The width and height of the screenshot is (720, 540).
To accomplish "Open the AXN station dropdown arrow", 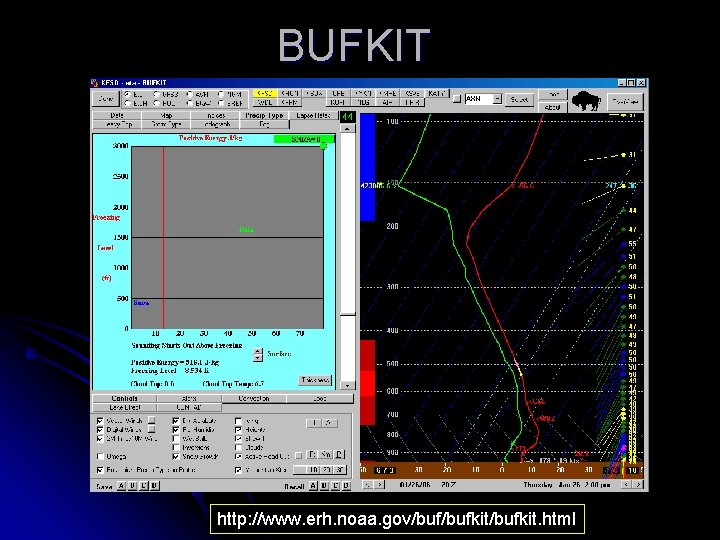I will click(x=497, y=99).
